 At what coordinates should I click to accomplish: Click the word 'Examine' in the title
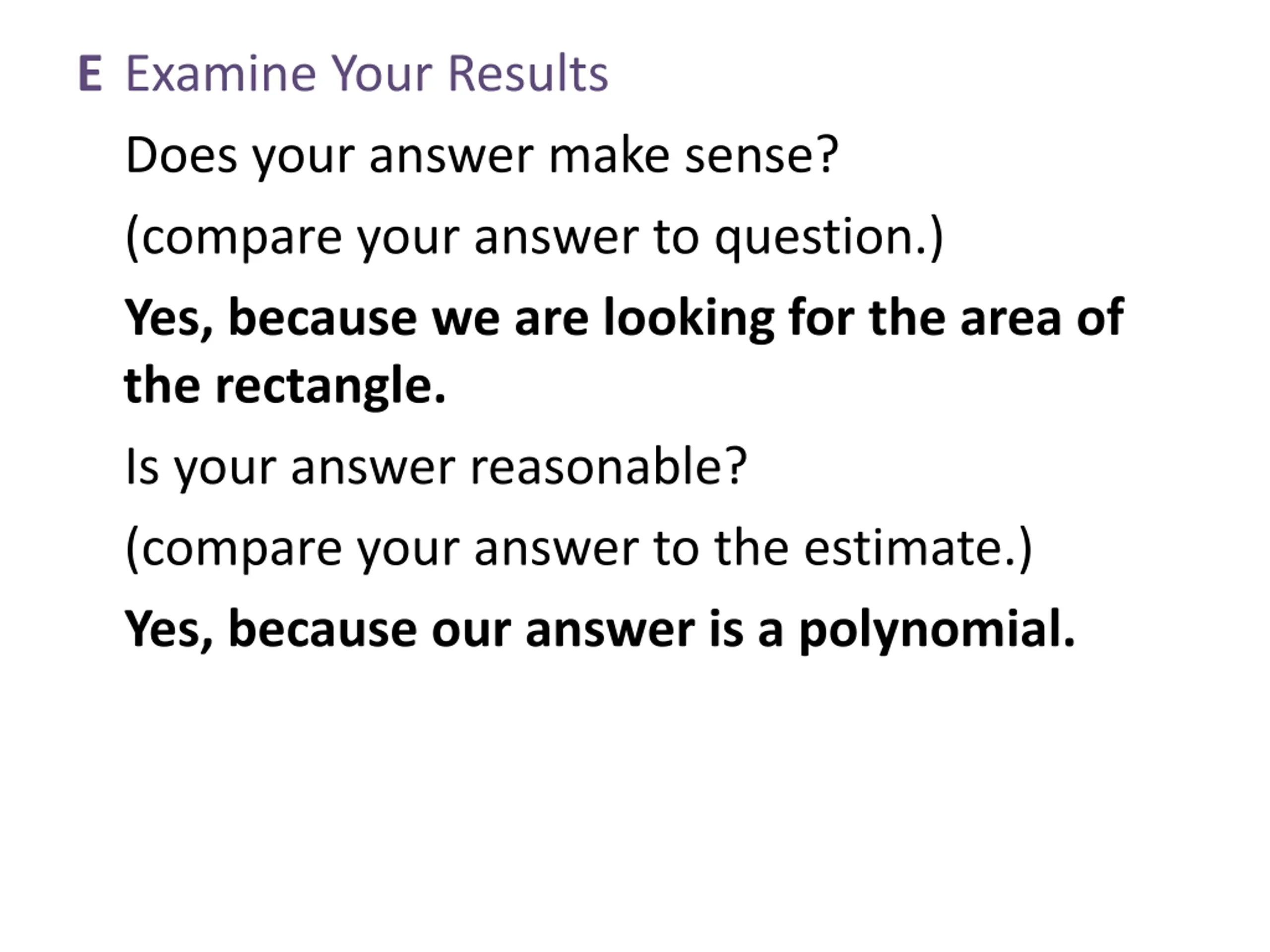[220, 73]
